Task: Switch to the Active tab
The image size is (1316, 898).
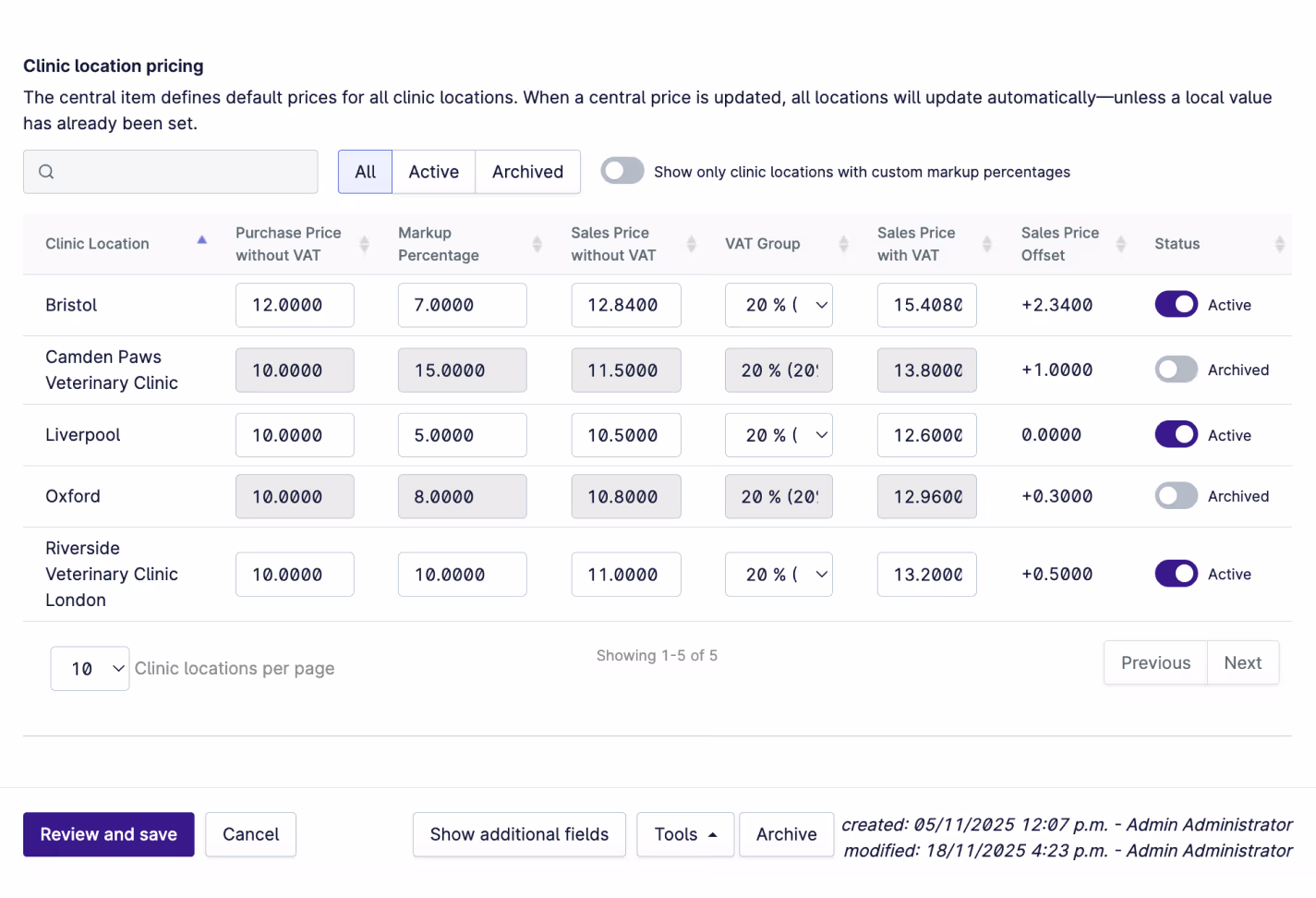Action: [x=434, y=171]
